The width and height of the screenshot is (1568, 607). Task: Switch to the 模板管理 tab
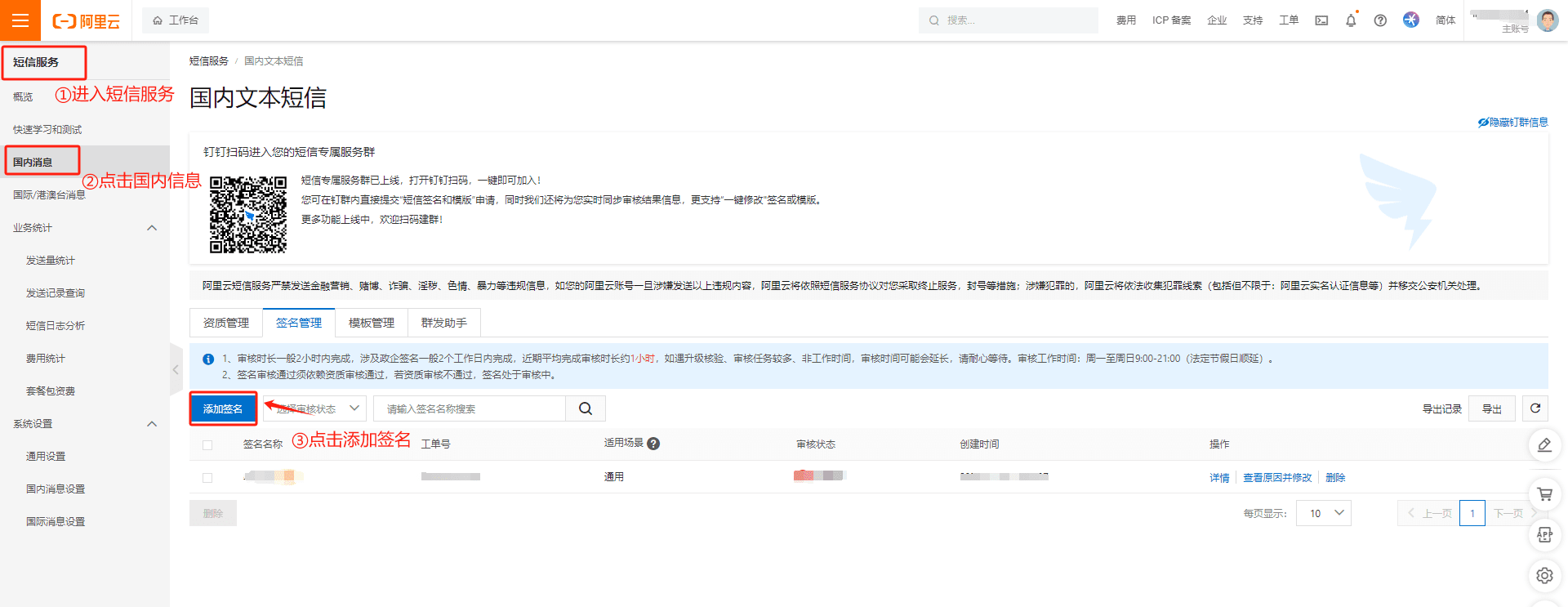coord(372,323)
